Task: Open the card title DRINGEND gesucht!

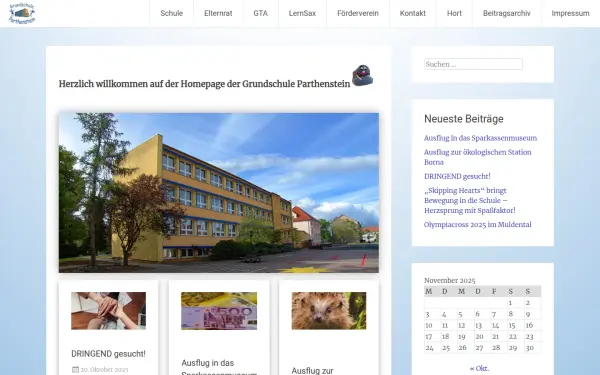Action: [x=108, y=354]
